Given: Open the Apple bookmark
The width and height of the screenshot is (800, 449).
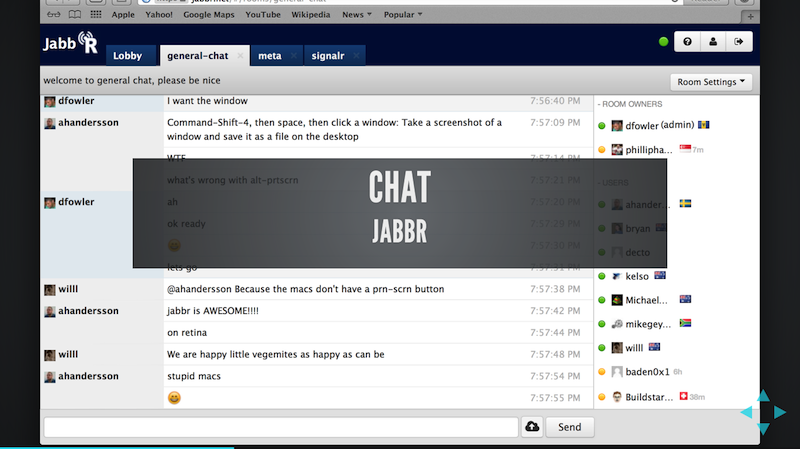Looking at the screenshot, I should 123,15.
